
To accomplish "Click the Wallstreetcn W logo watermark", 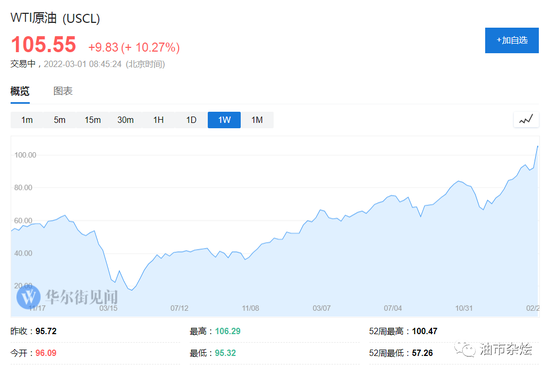I will [x=28, y=297].
